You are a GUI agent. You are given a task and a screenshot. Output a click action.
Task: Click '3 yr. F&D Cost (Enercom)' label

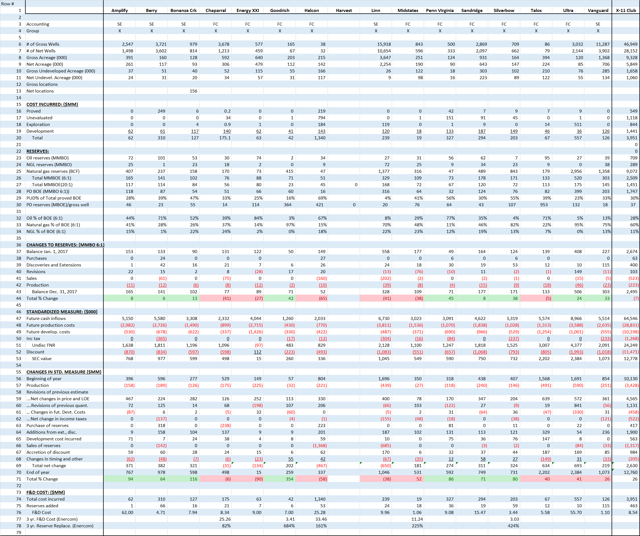[51, 519]
